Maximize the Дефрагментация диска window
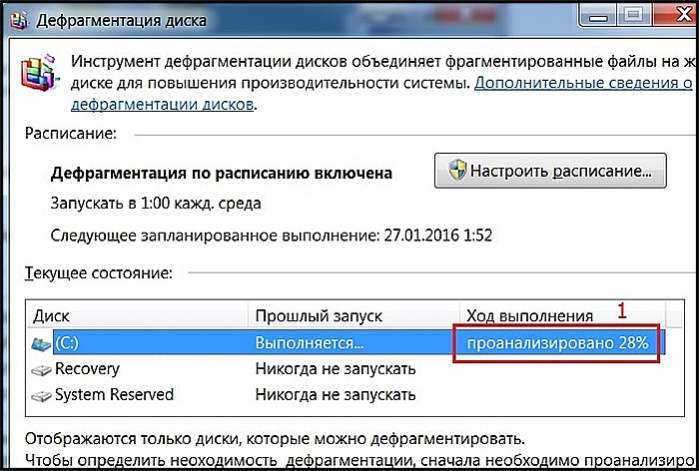This screenshot has width=699, height=471. 633,16
